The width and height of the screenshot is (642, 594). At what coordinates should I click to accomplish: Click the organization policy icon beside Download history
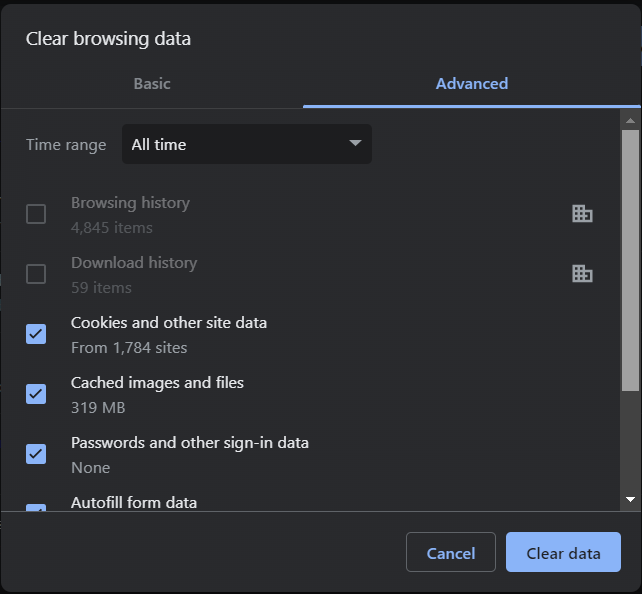pyautogui.click(x=582, y=273)
